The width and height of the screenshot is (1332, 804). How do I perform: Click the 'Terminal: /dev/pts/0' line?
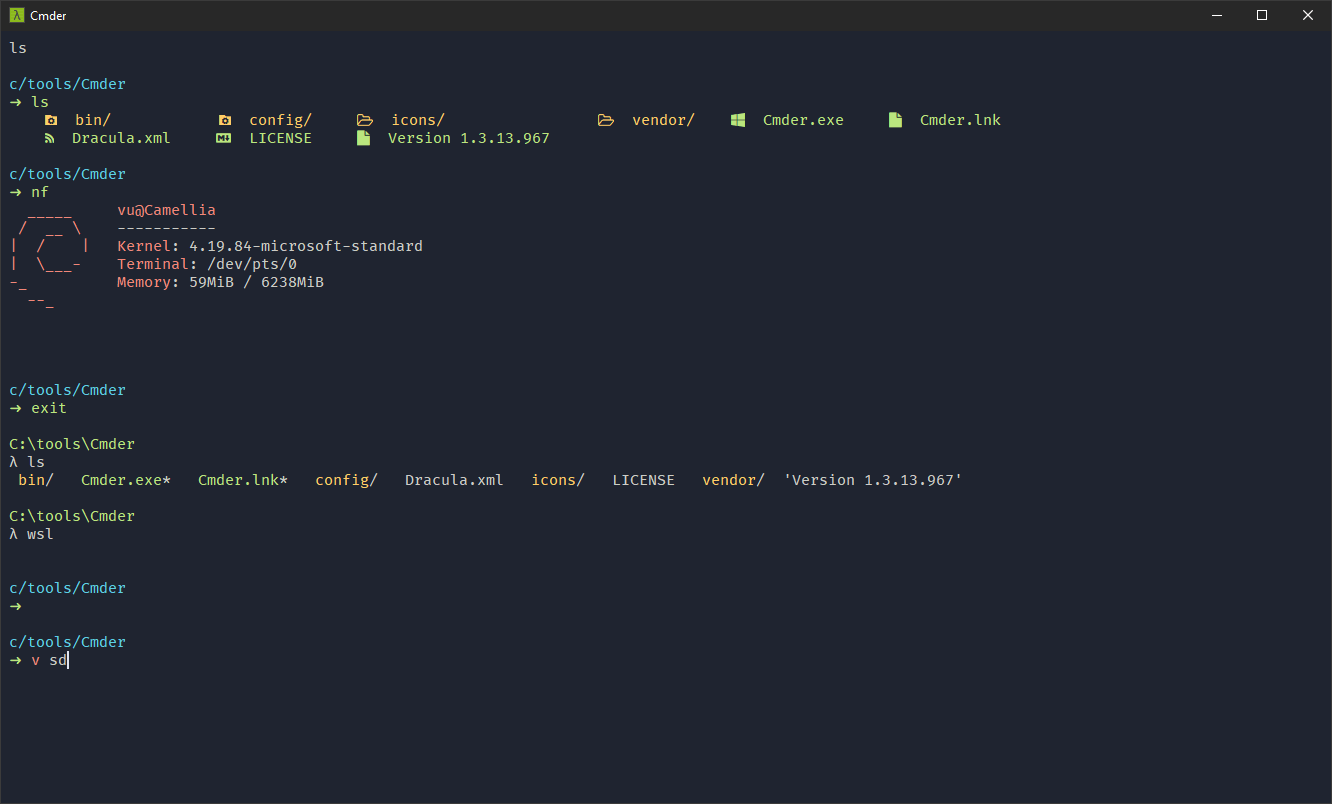pyautogui.click(x=207, y=264)
